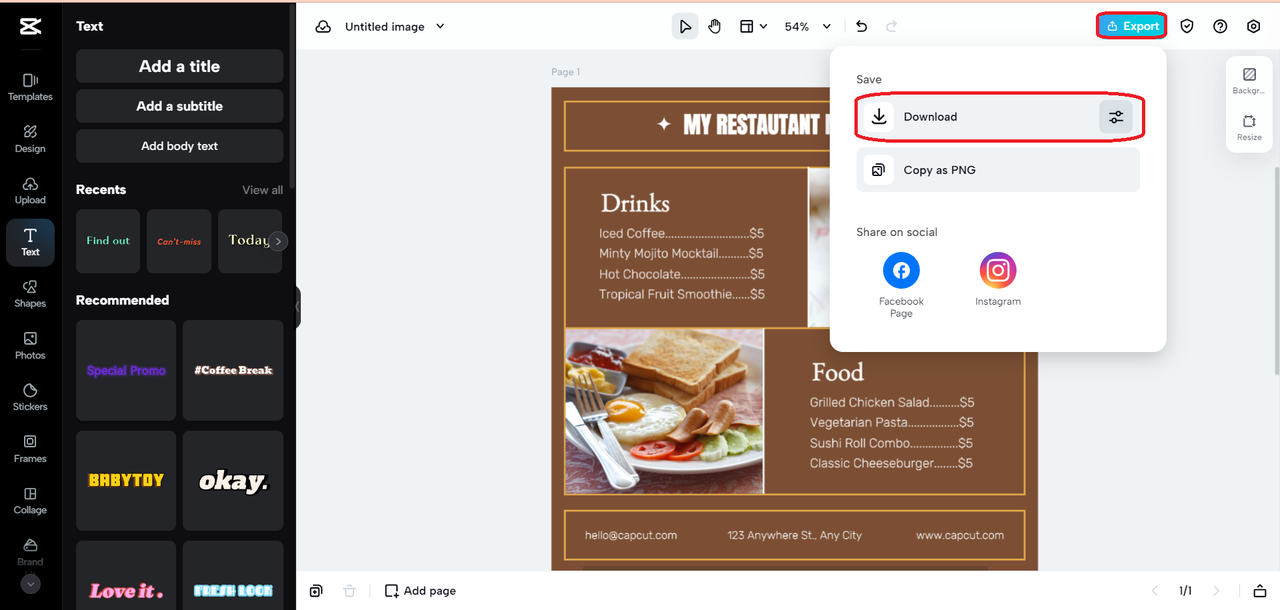Apply the 'Special Promo' text preset

click(x=126, y=370)
